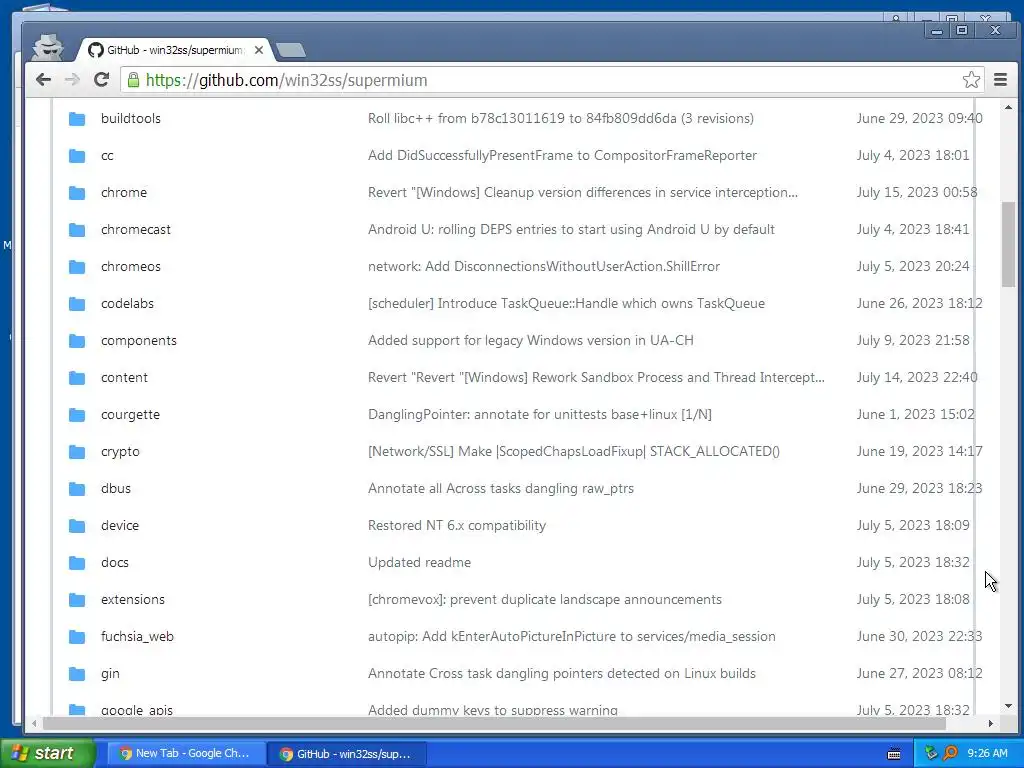Open the cc directory
This screenshot has height=768, width=1024.
click(107, 155)
